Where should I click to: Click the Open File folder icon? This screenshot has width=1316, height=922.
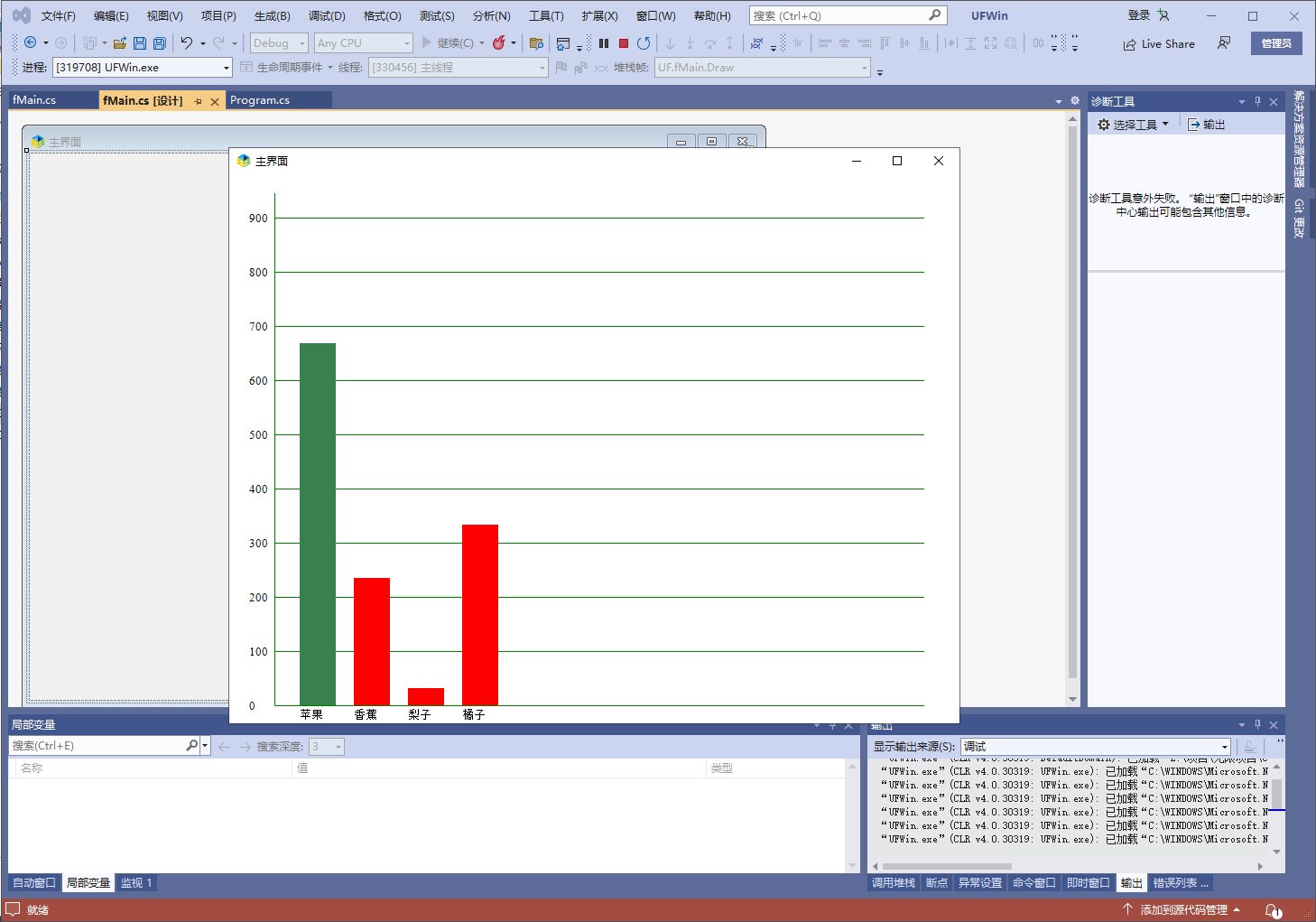click(x=119, y=43)
